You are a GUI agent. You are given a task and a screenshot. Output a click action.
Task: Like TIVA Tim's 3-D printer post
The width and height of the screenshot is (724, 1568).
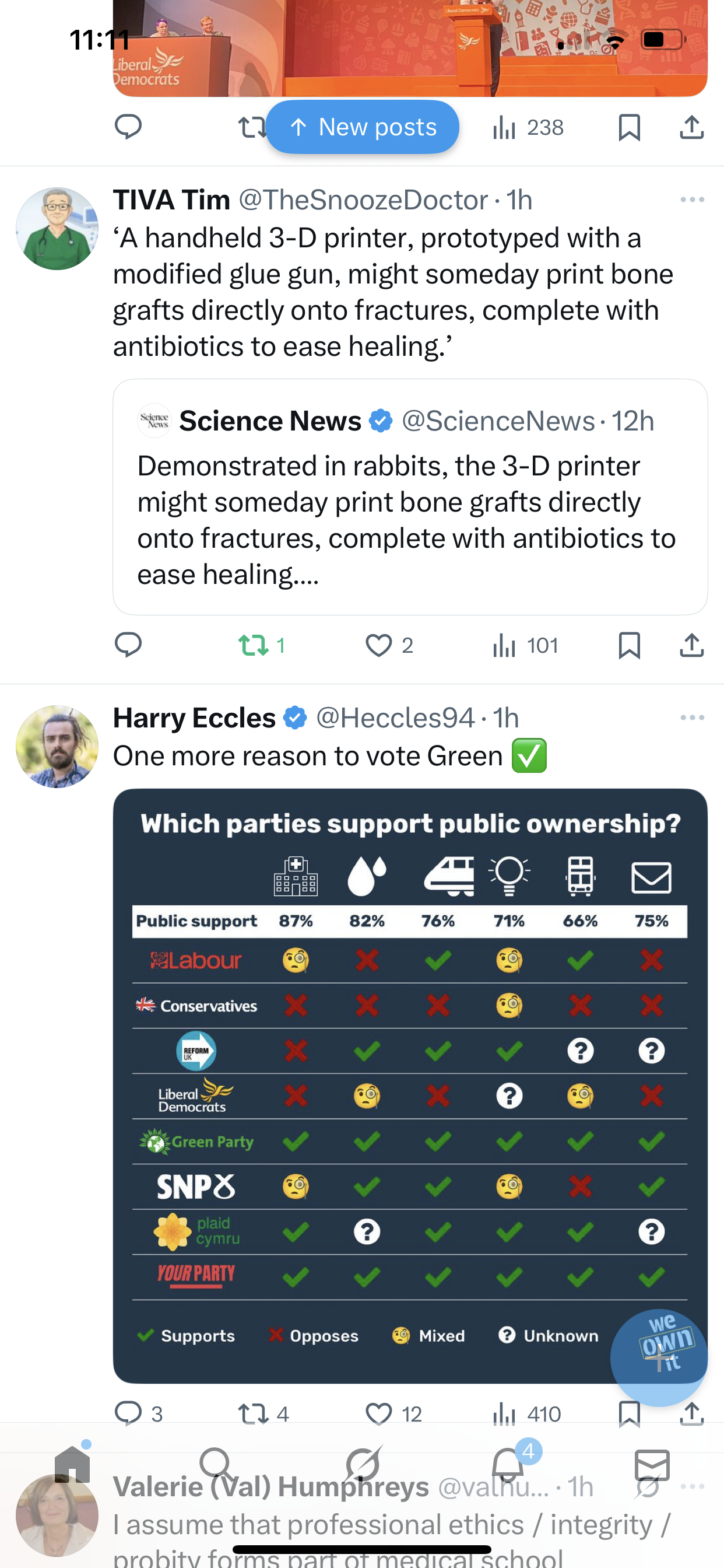[378, 645]
